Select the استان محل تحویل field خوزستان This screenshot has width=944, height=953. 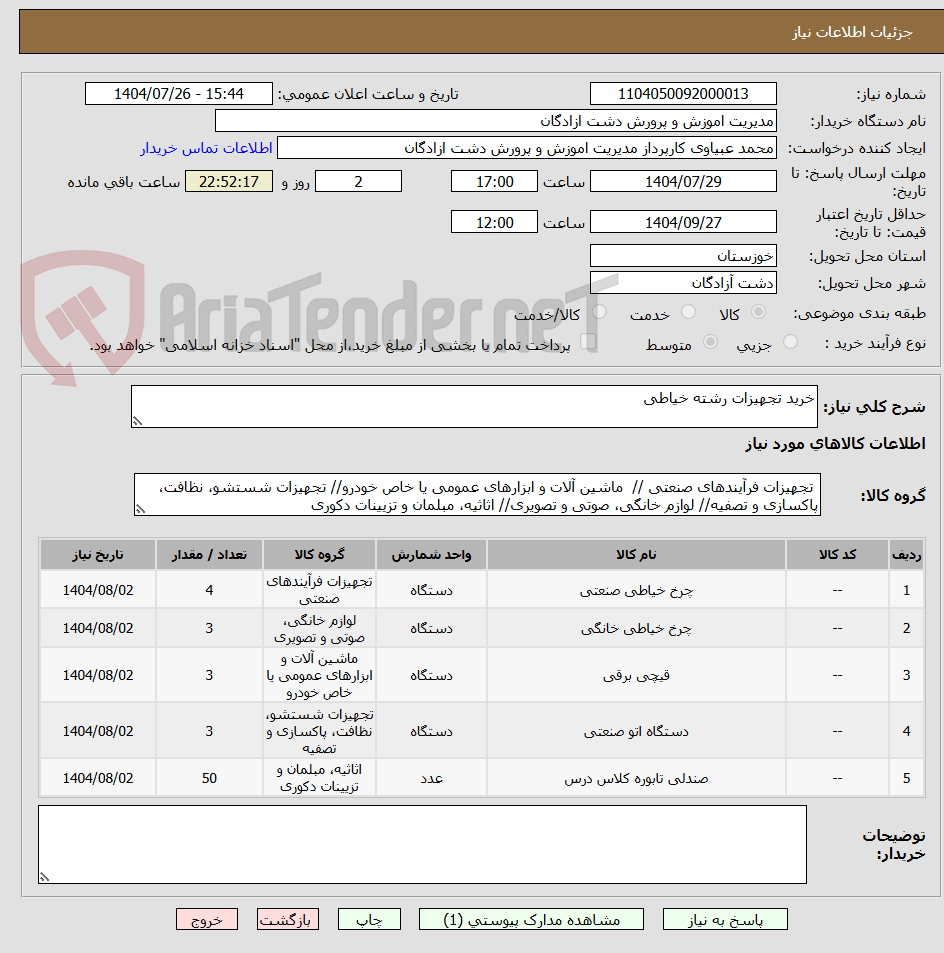coord(683,256)
